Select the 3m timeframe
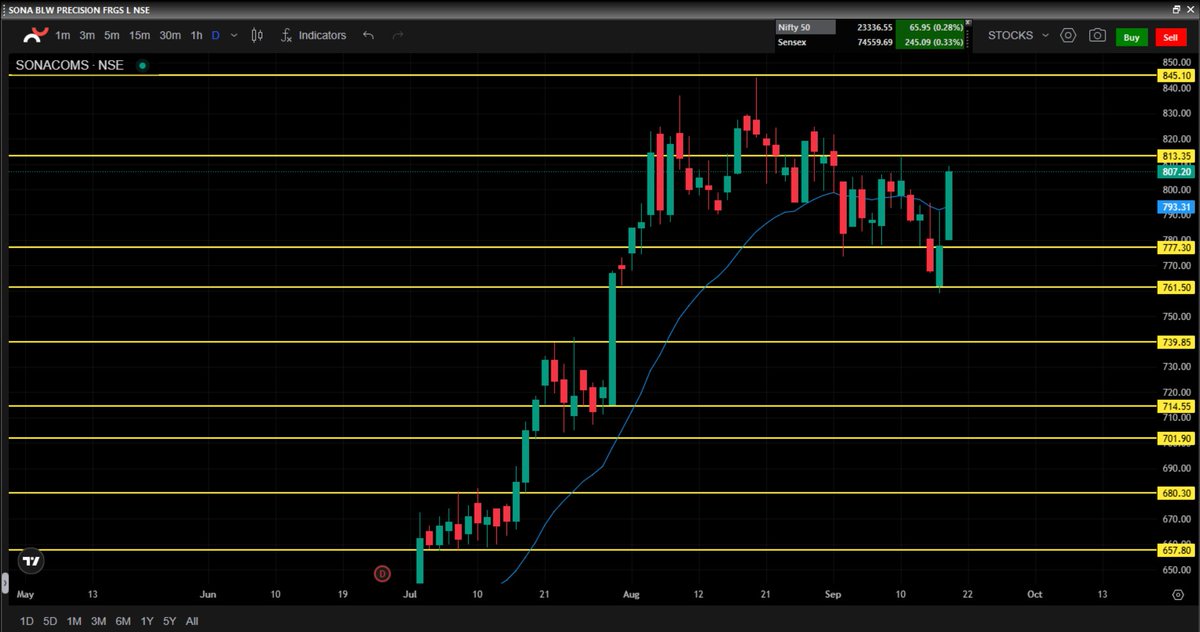Viewport: 1200px width, 632px height. click(87, 35)
